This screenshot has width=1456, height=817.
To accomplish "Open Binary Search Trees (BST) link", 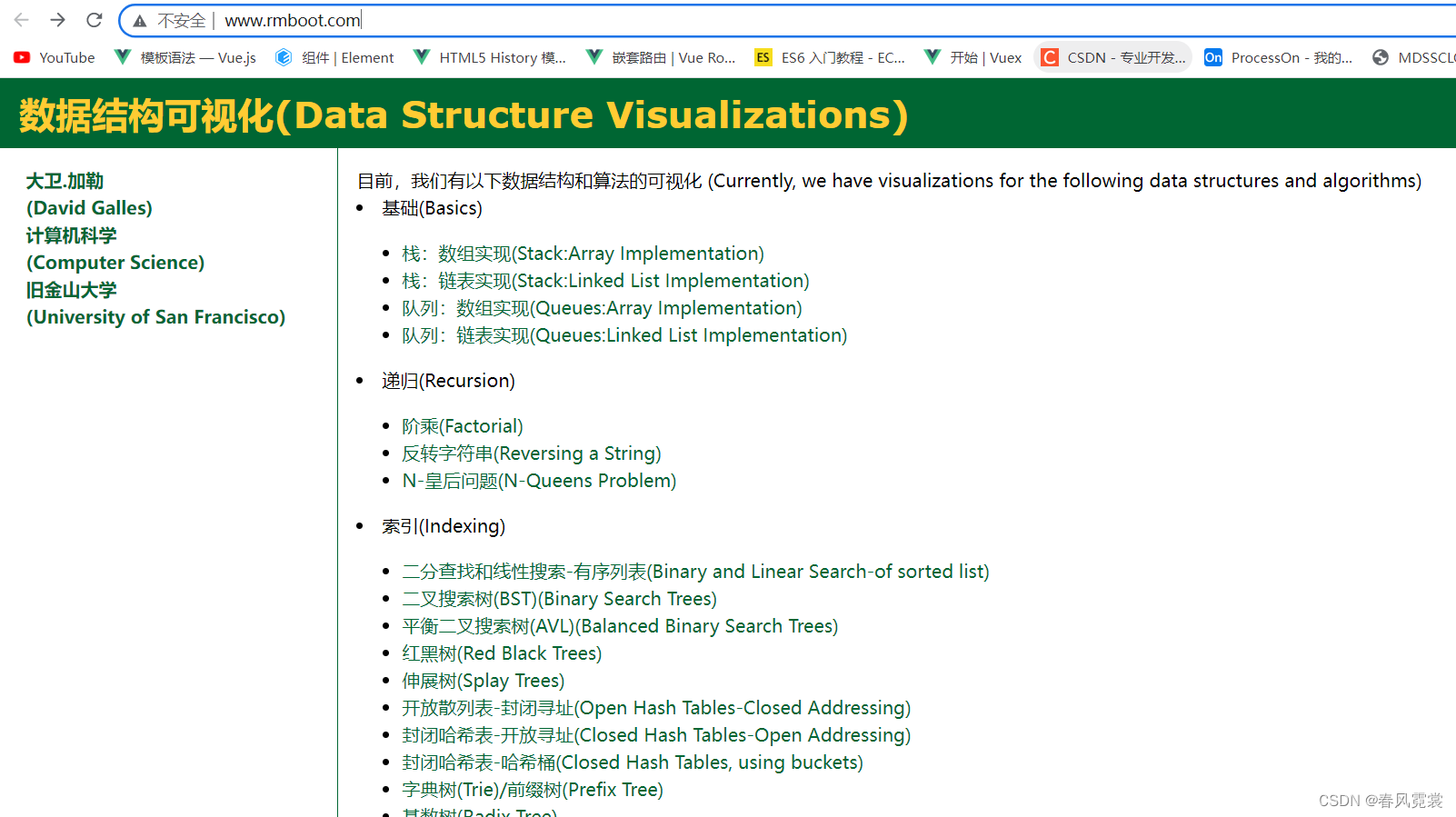I will coord(560,599).
